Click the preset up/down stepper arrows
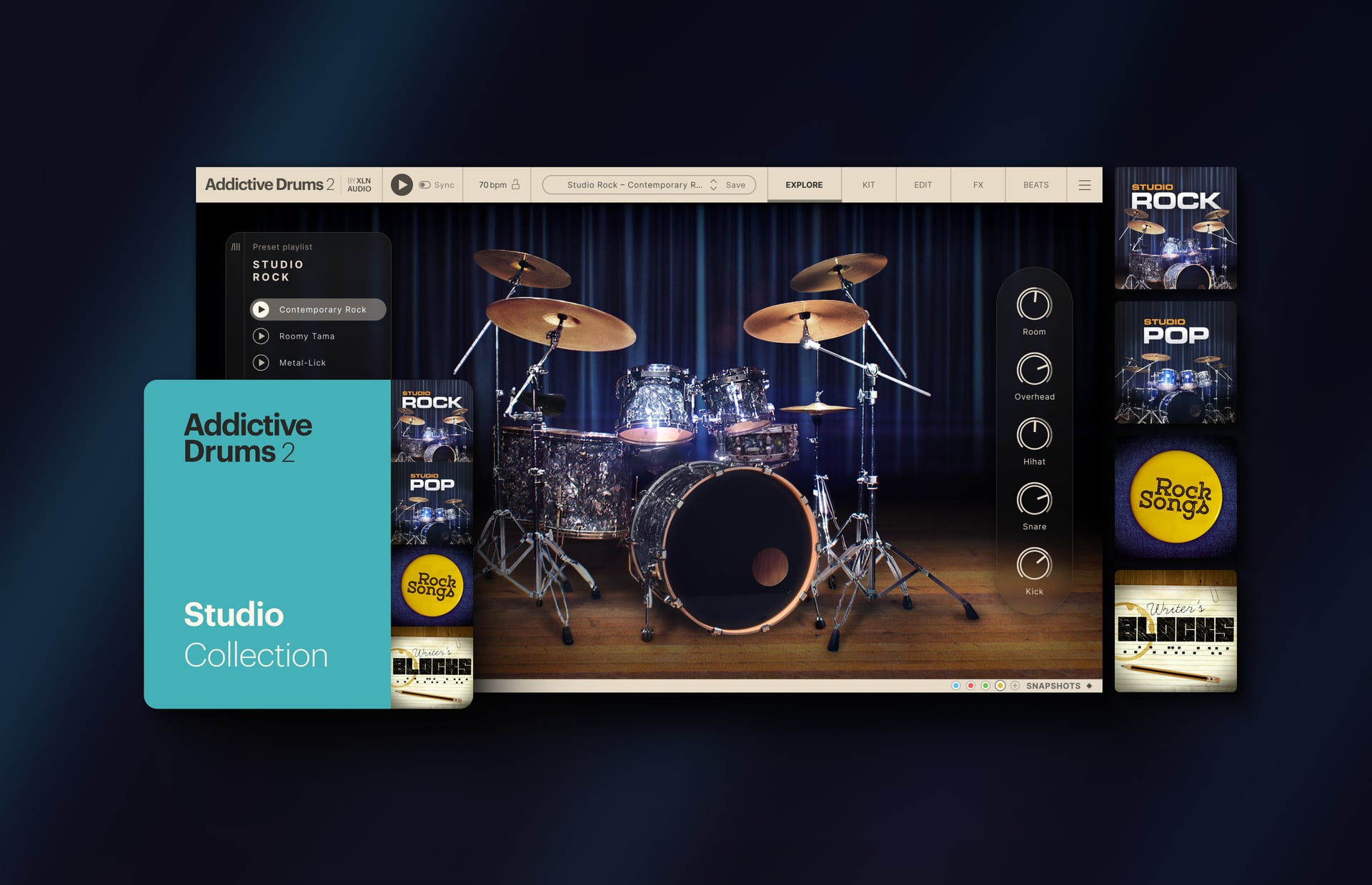Screen dimensions: 1372x885 [713, 185]
